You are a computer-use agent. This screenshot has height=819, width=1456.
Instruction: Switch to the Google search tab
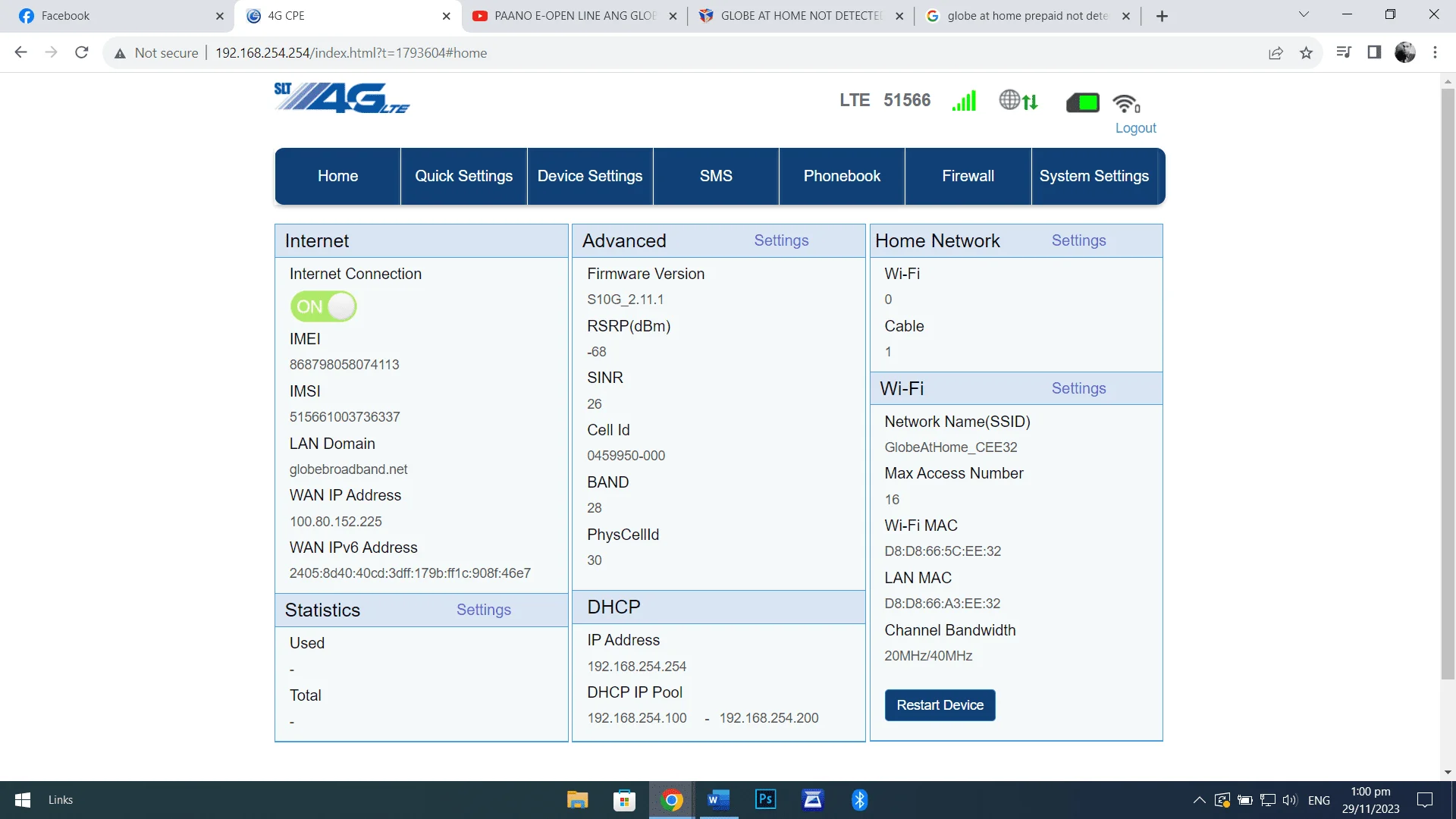point(1028,16)
